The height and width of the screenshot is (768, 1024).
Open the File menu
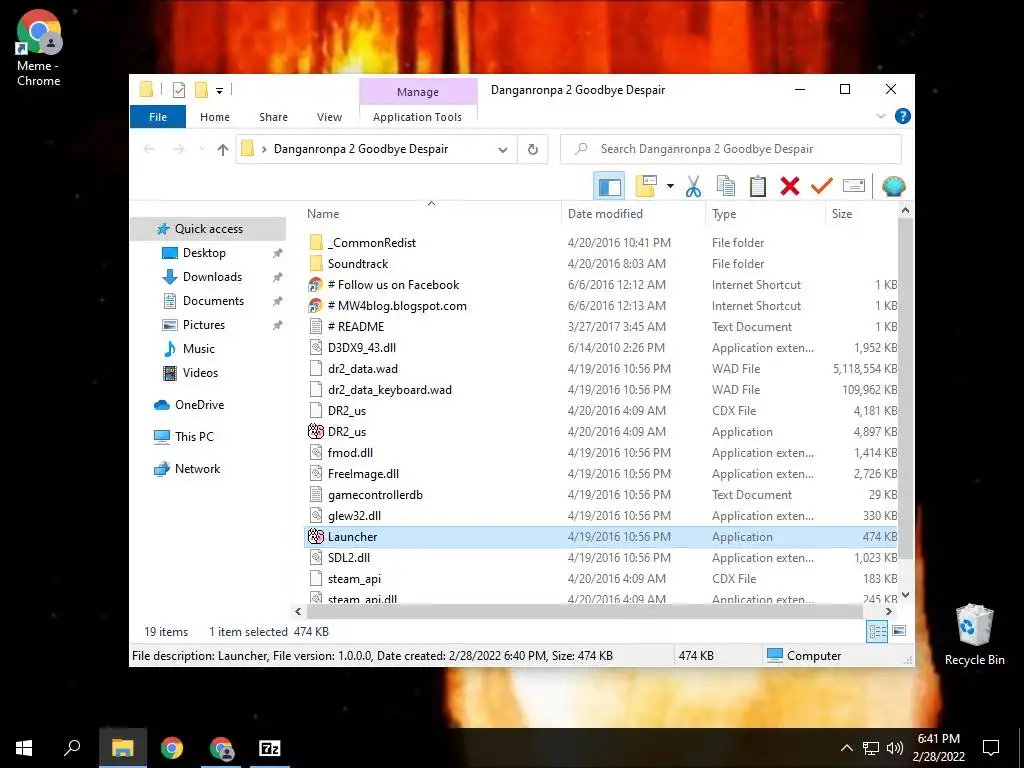coord(158,117)
